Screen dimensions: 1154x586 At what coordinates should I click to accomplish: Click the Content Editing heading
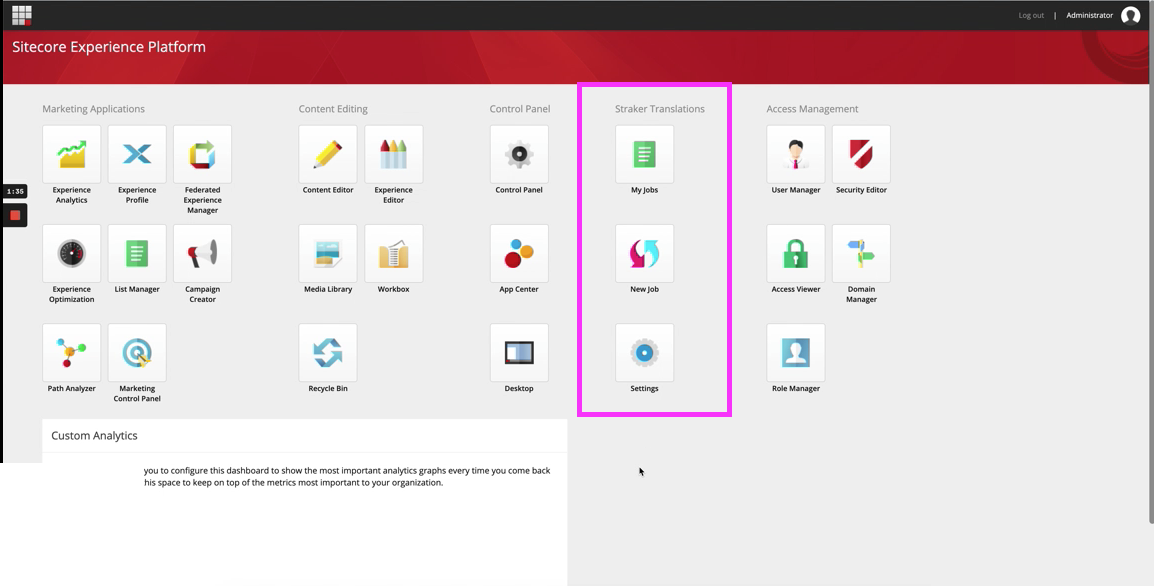coord(333,109)
